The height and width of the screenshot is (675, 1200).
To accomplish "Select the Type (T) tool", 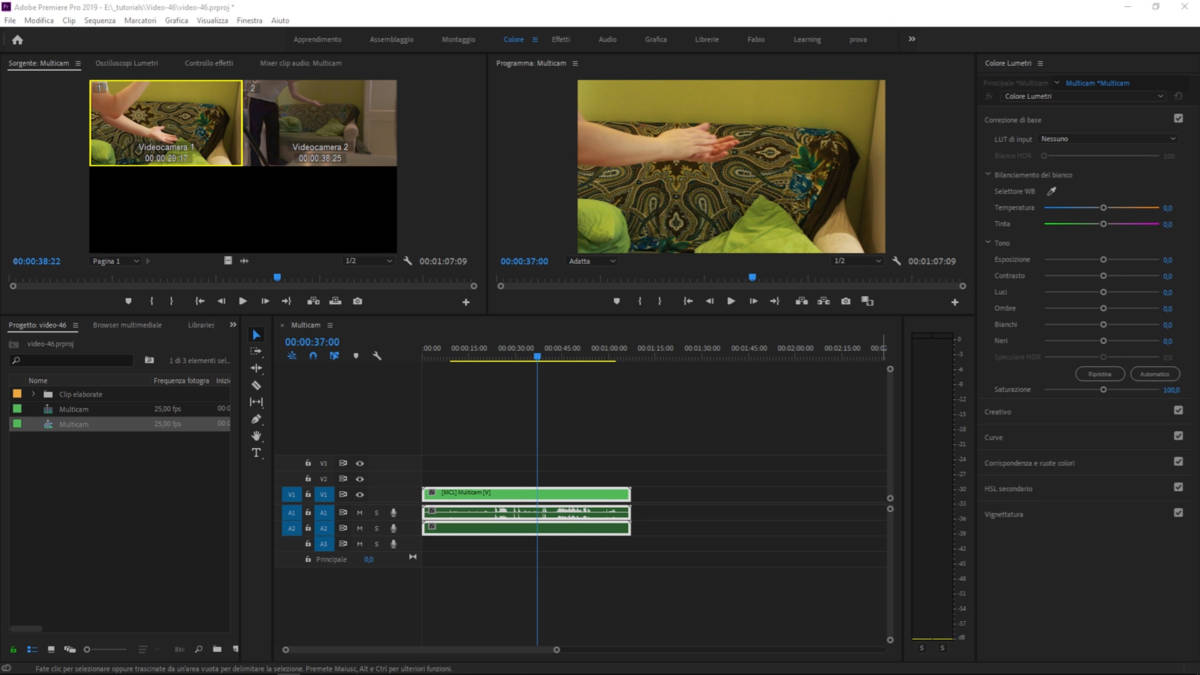I will pos(256,453).
